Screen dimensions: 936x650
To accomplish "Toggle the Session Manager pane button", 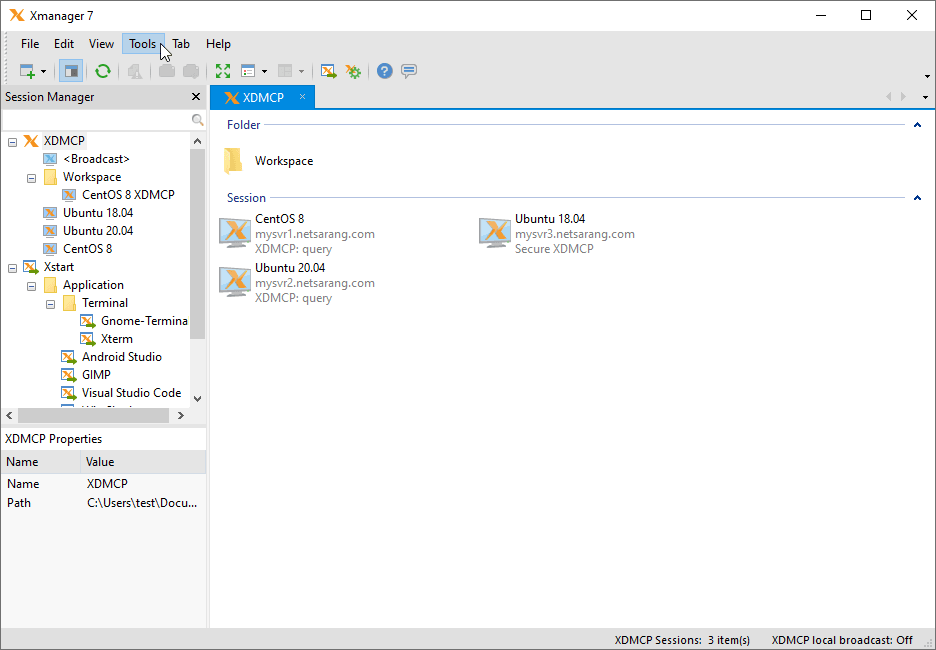I will [x=72, y=72].
